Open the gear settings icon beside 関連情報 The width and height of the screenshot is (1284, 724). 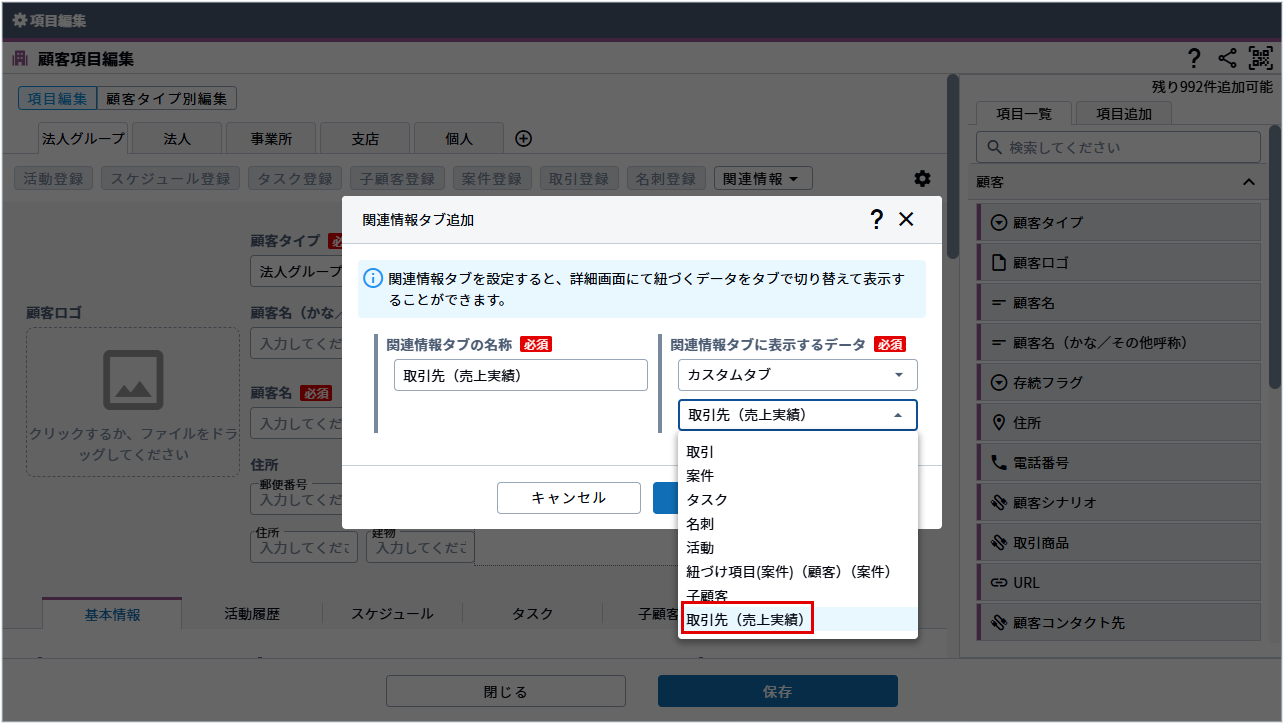point(922,178)
